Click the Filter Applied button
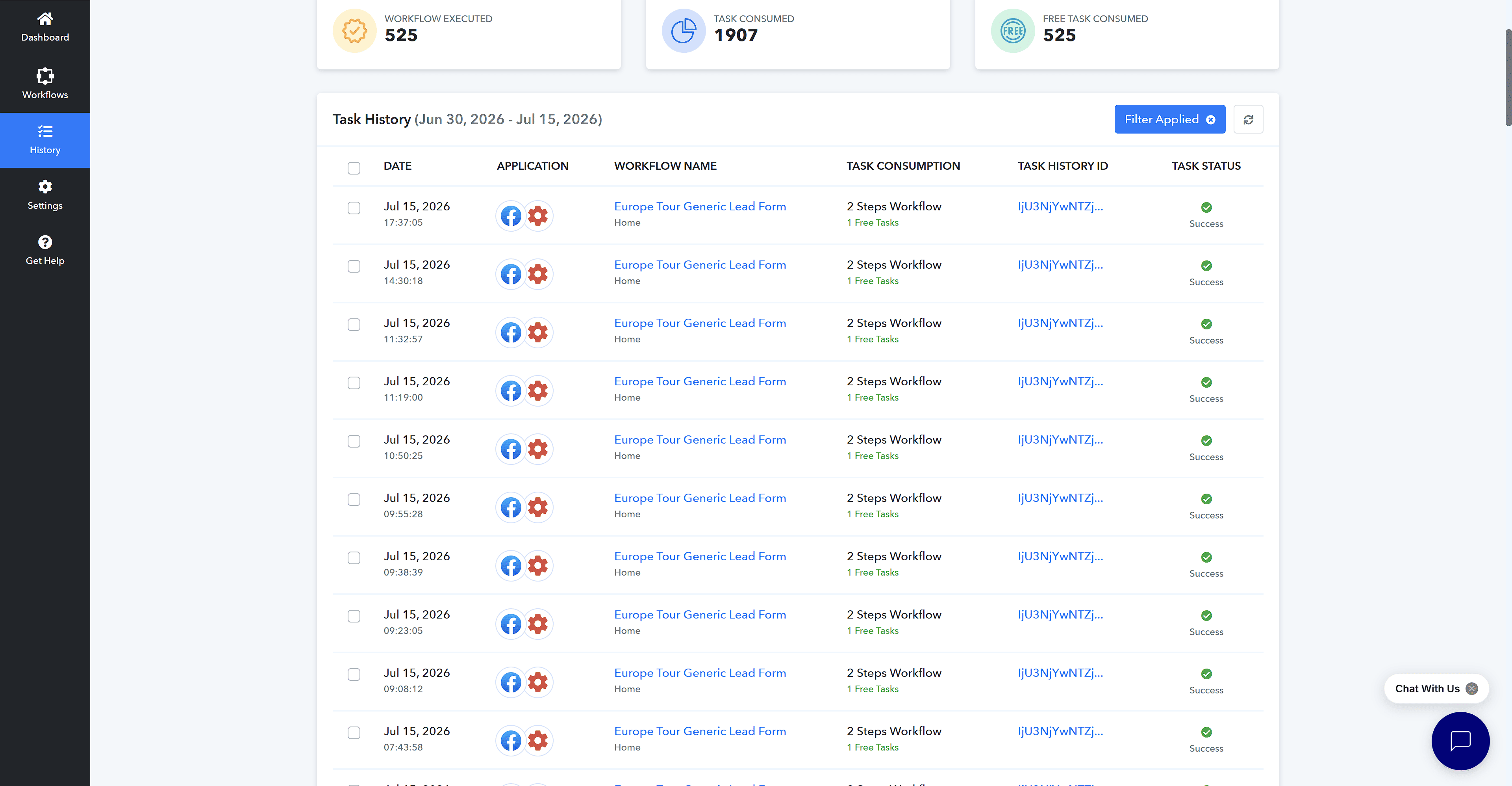 [1169, 119]
